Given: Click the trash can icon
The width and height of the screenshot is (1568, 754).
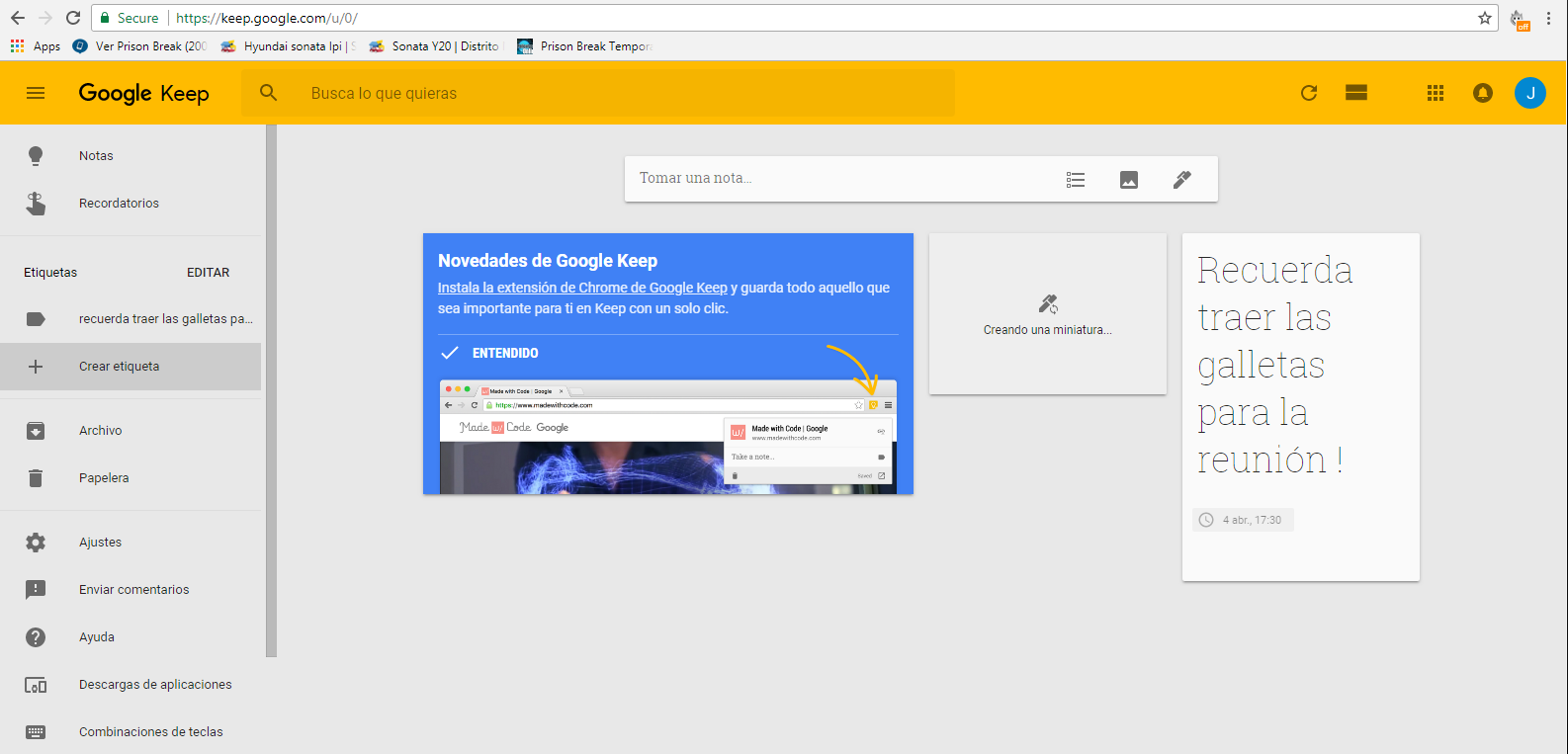Looking at the screenshot, I should click(36, 477).
